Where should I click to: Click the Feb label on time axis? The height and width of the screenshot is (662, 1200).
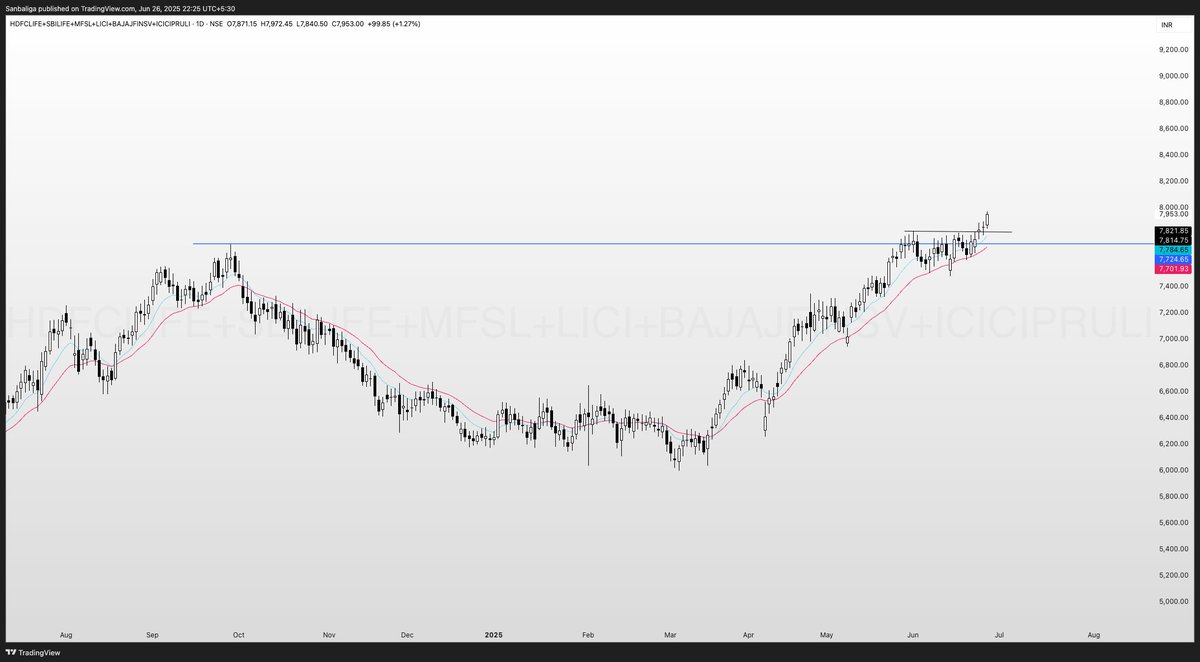(x=588, y=635)
